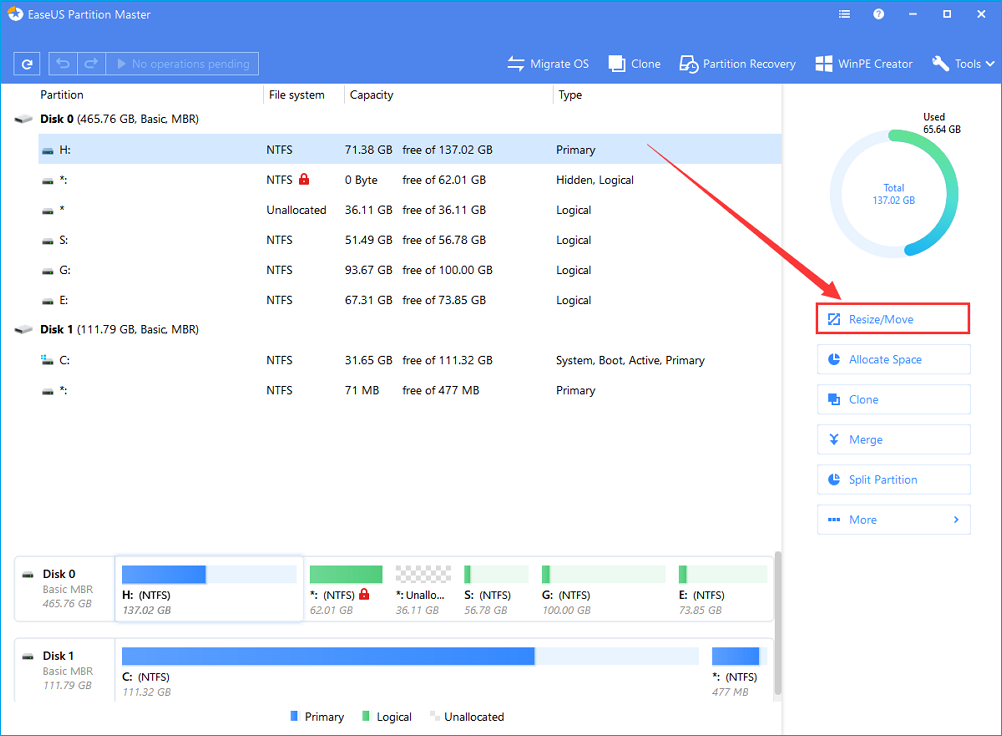This screenshot has height=736, width=1002.
Task: Expand the More options chevron
Action: 956,519
